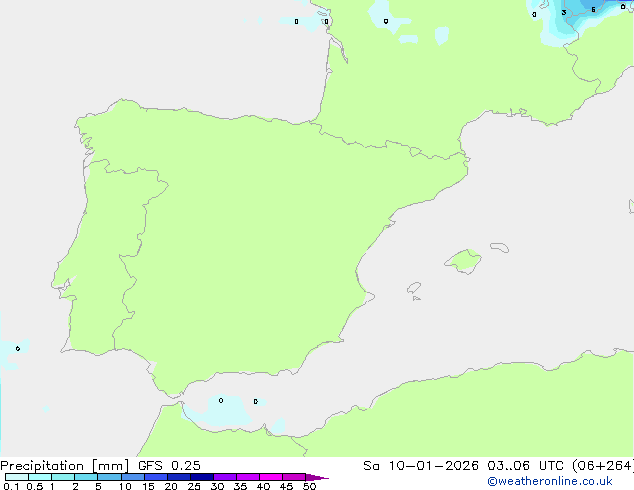This screenshot has width=634, height=490.
Task: Click the Menorca island outline
Action: 498,245
